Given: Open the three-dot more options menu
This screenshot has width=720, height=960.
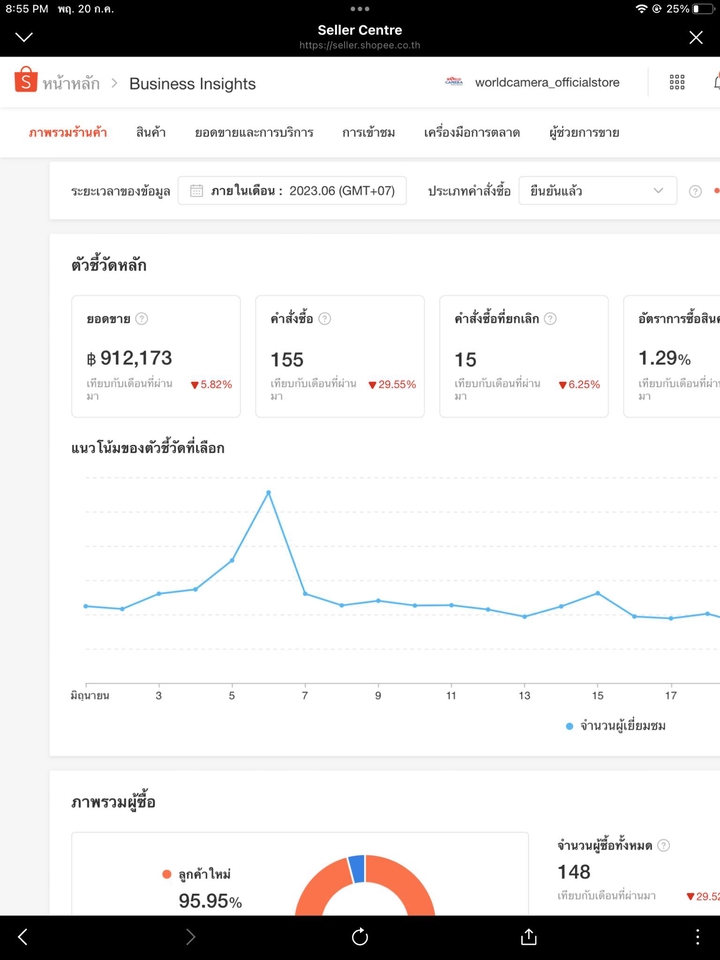Looking at the screenshot, I should point(697,936).
